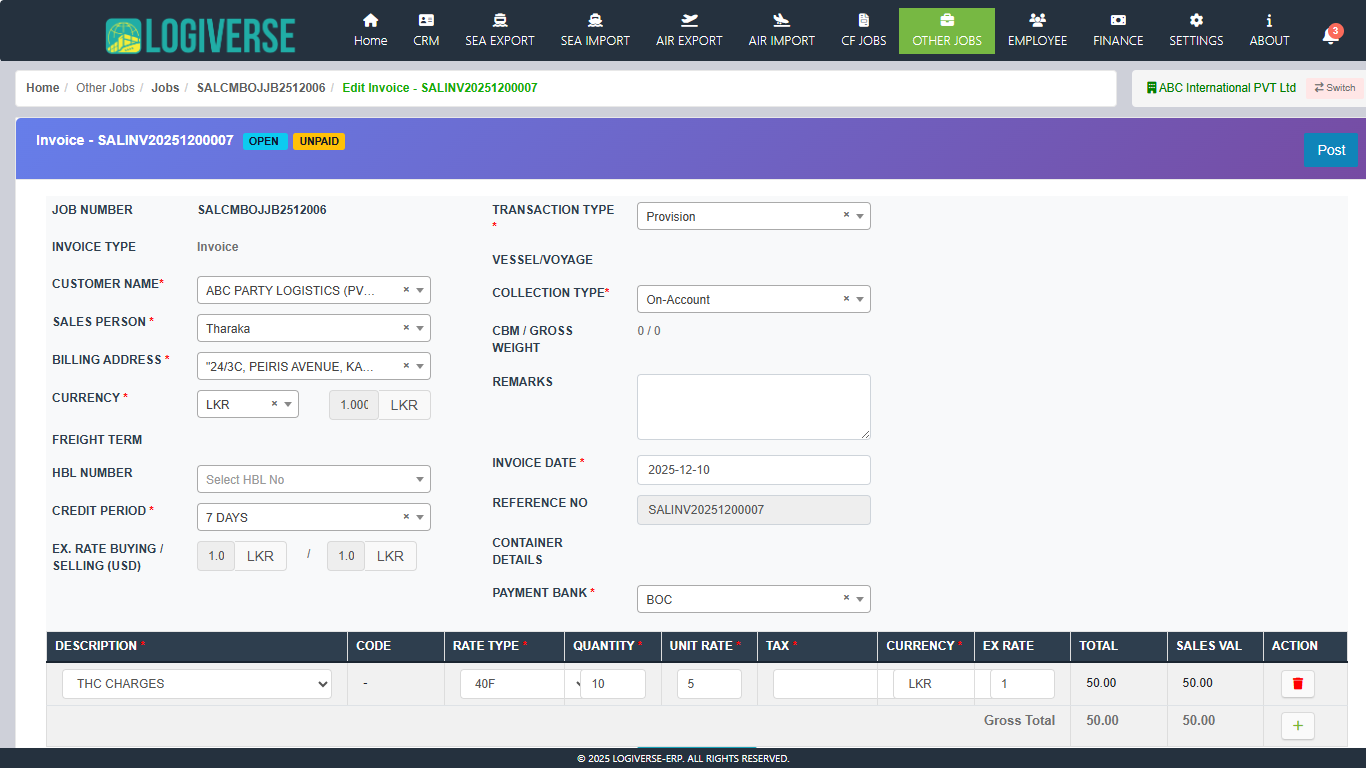1366x768 pixels.
Task: Open Sea Export module ship icon
Action: [499, 21]
